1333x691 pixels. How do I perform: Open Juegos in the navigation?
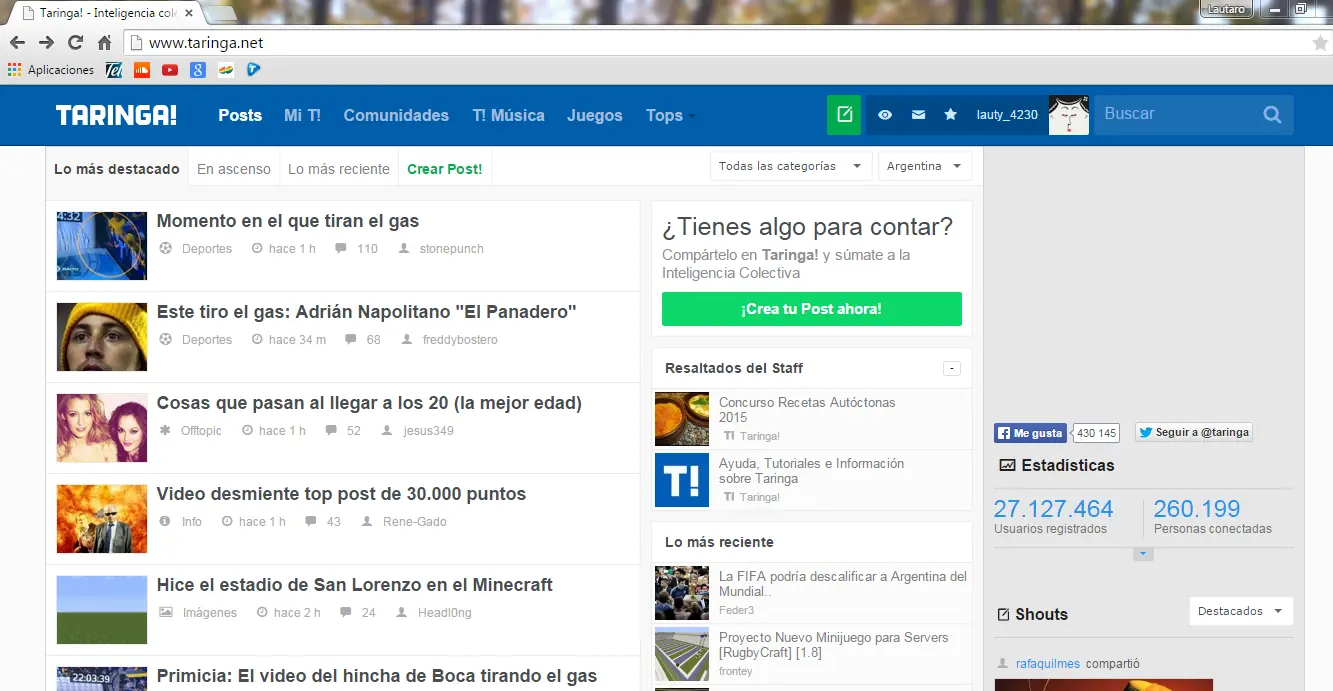click(594, 115)
